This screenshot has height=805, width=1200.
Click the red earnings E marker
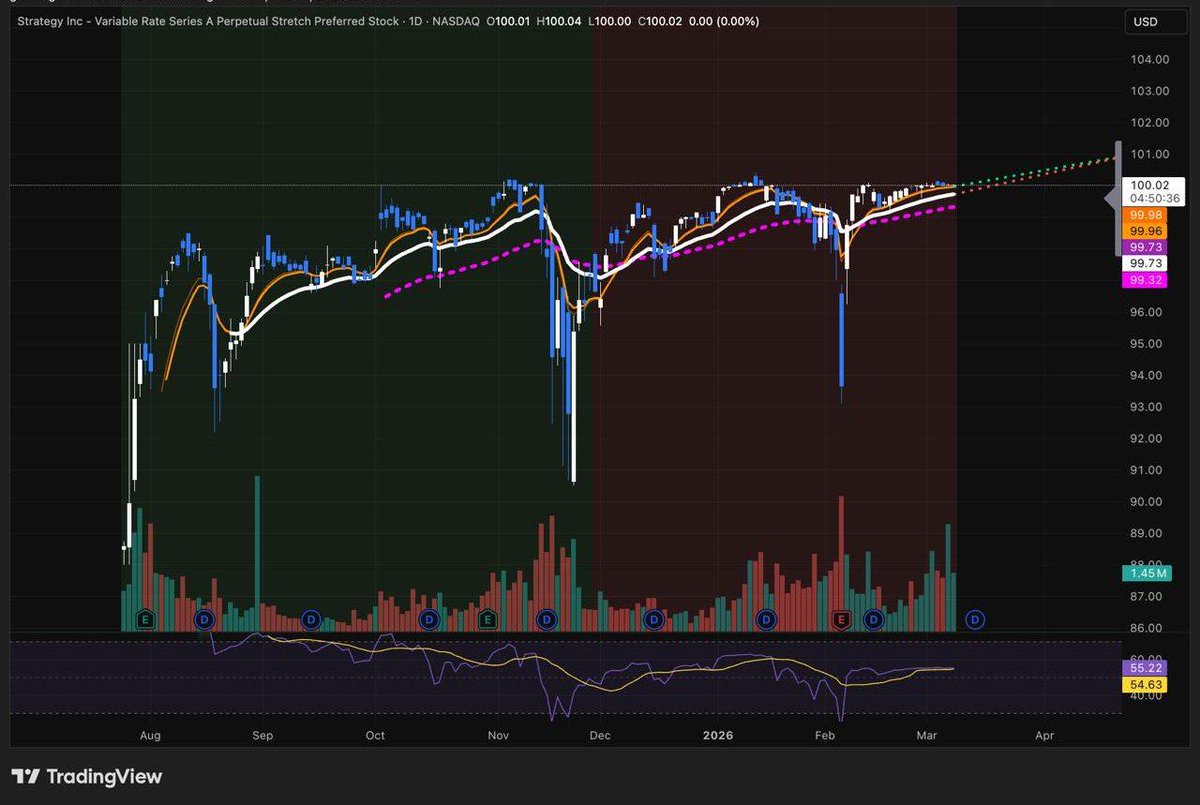pyautogui.click(x=841, y=620)
